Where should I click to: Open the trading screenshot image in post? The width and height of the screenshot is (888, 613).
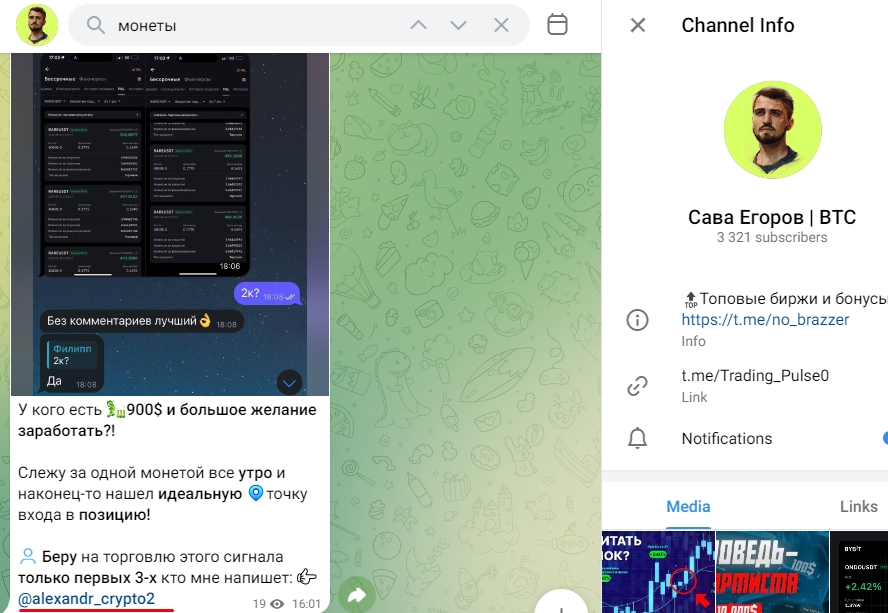tap(170, 224)
